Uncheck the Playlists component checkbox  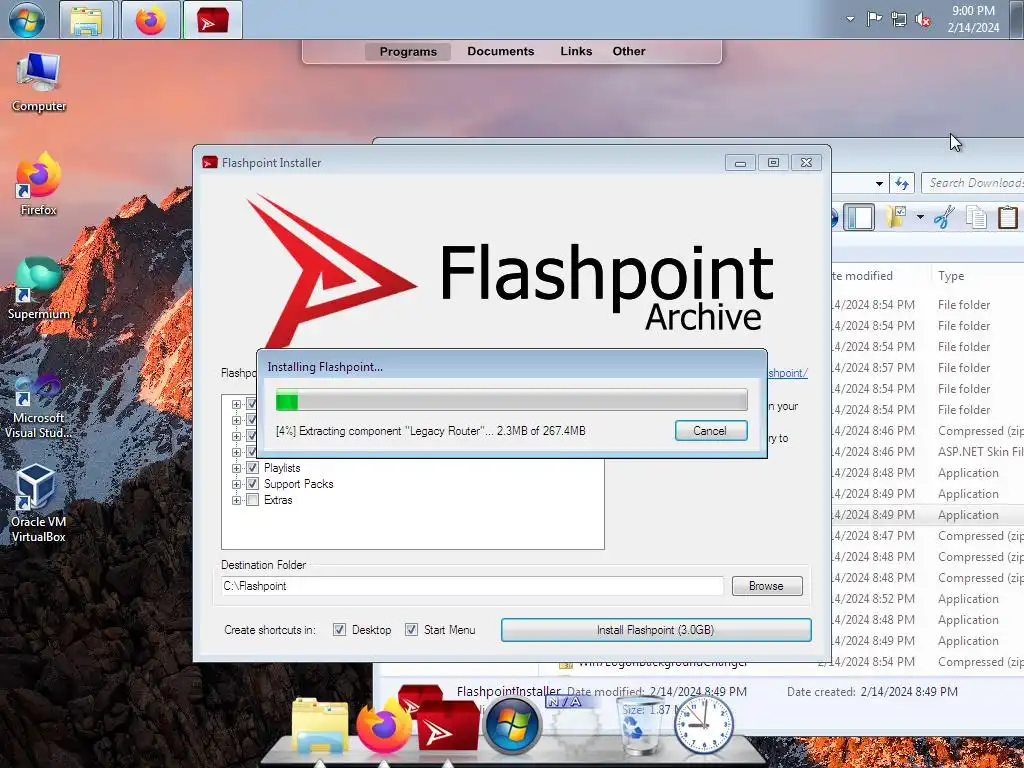pyautogui.click(x=253, y=468)
